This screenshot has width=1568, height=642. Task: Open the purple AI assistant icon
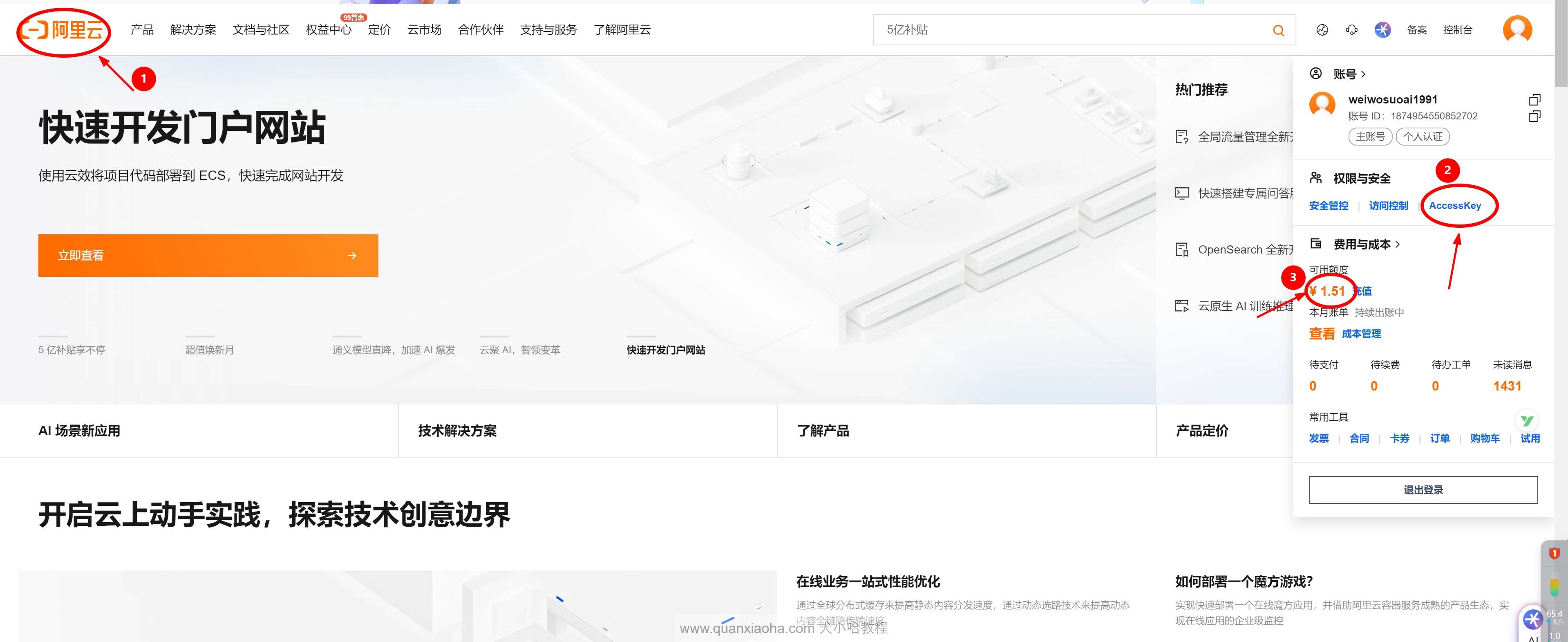pyautogui.click(x=1382, y=30)
